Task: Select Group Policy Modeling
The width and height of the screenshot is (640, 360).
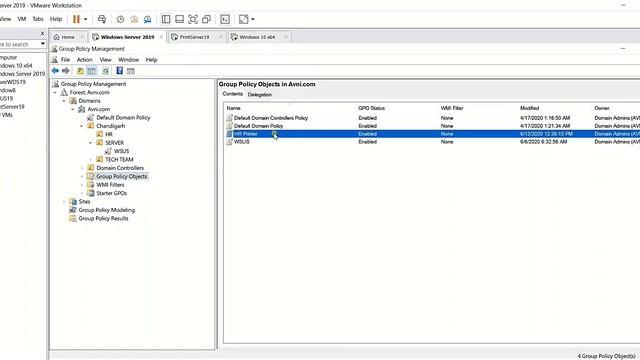Action: click(x=107, y=210)
